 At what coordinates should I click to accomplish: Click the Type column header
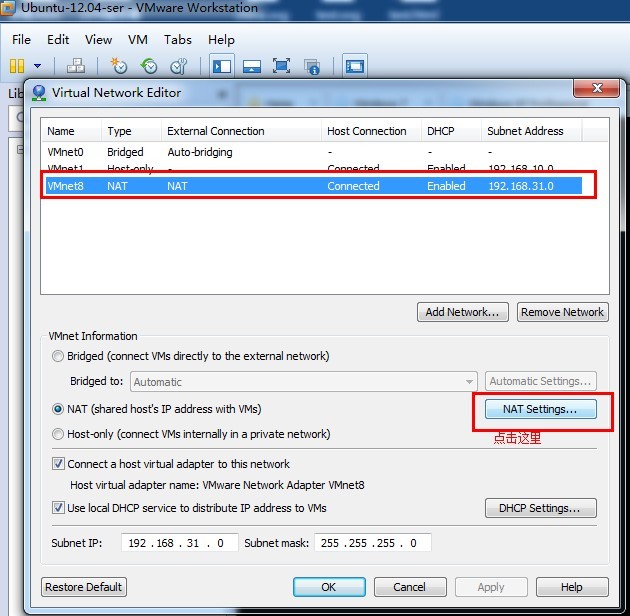click(x=131, y=131)
